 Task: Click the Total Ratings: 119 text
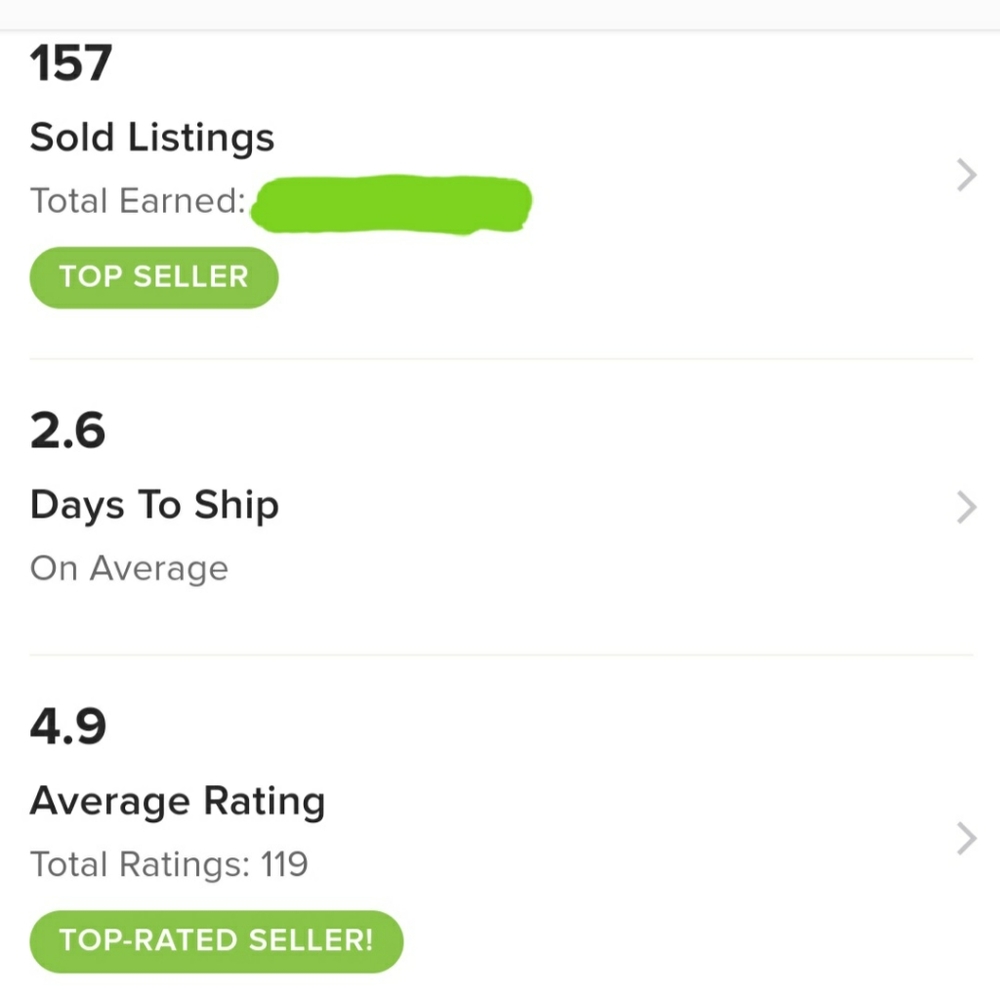point(169,863)
